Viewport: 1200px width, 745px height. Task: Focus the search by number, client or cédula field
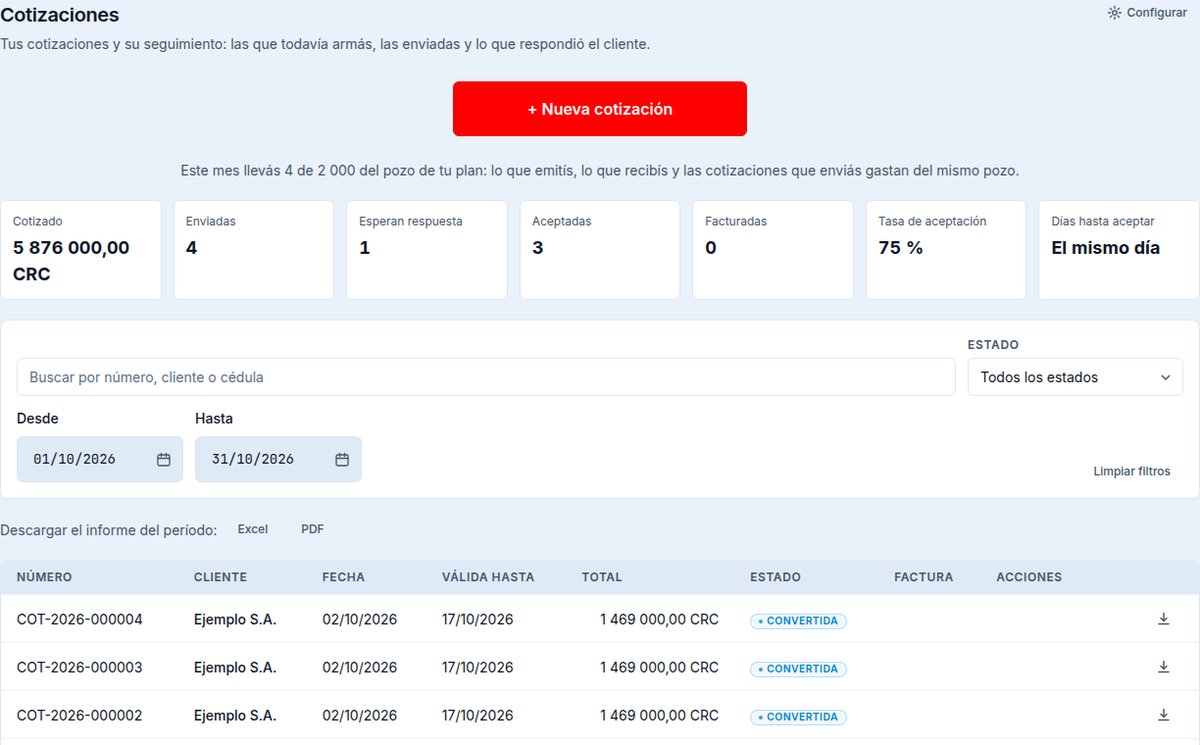click(486, 377)
